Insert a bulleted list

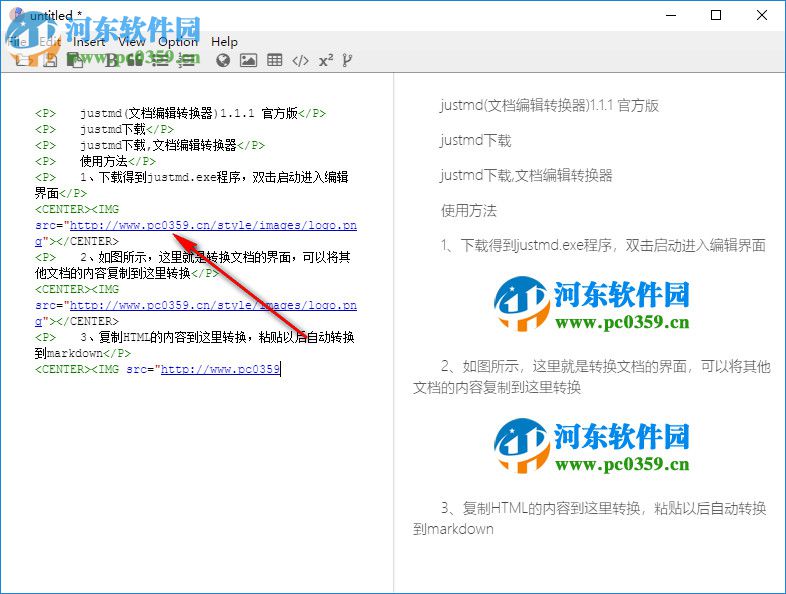[160, 60]
